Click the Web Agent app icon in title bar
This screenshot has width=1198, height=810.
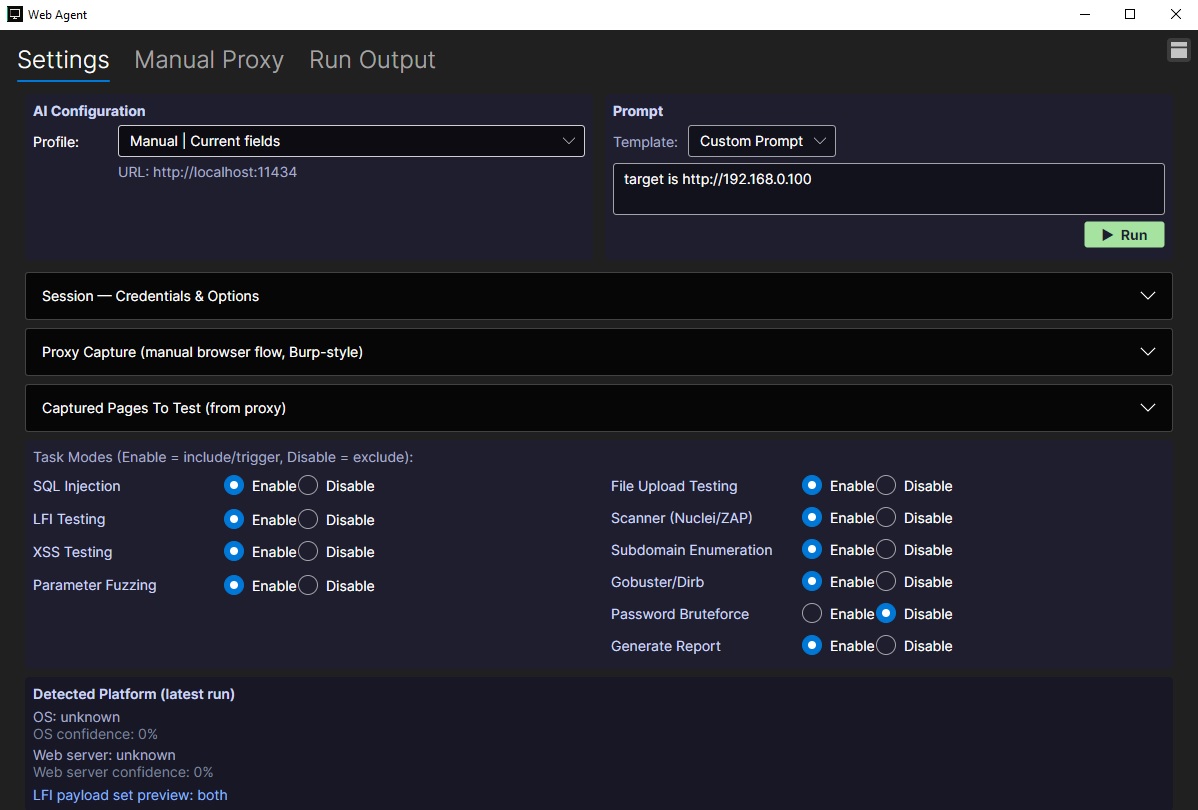15,14
